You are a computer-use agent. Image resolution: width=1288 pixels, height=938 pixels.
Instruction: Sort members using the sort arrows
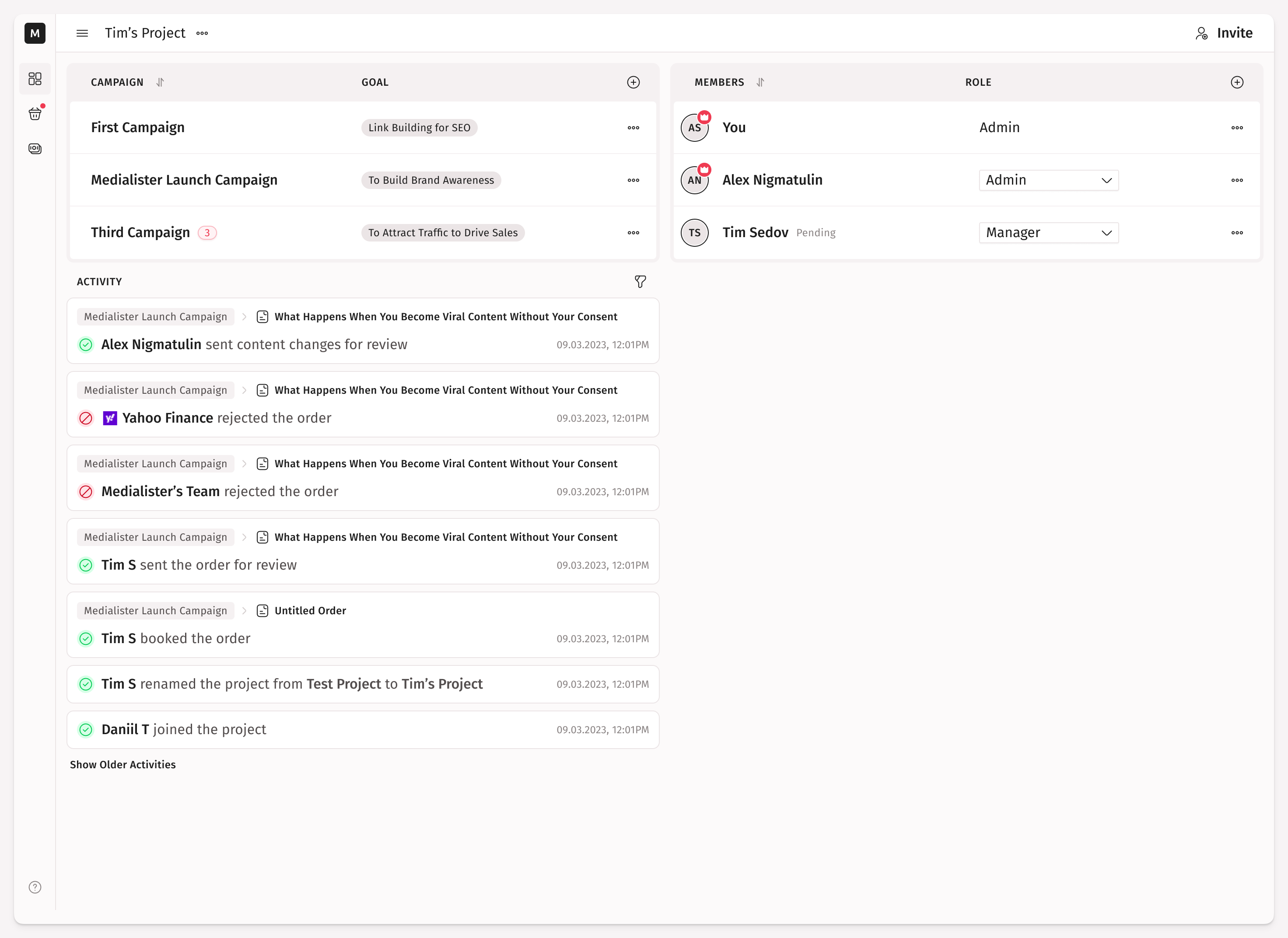760,82
